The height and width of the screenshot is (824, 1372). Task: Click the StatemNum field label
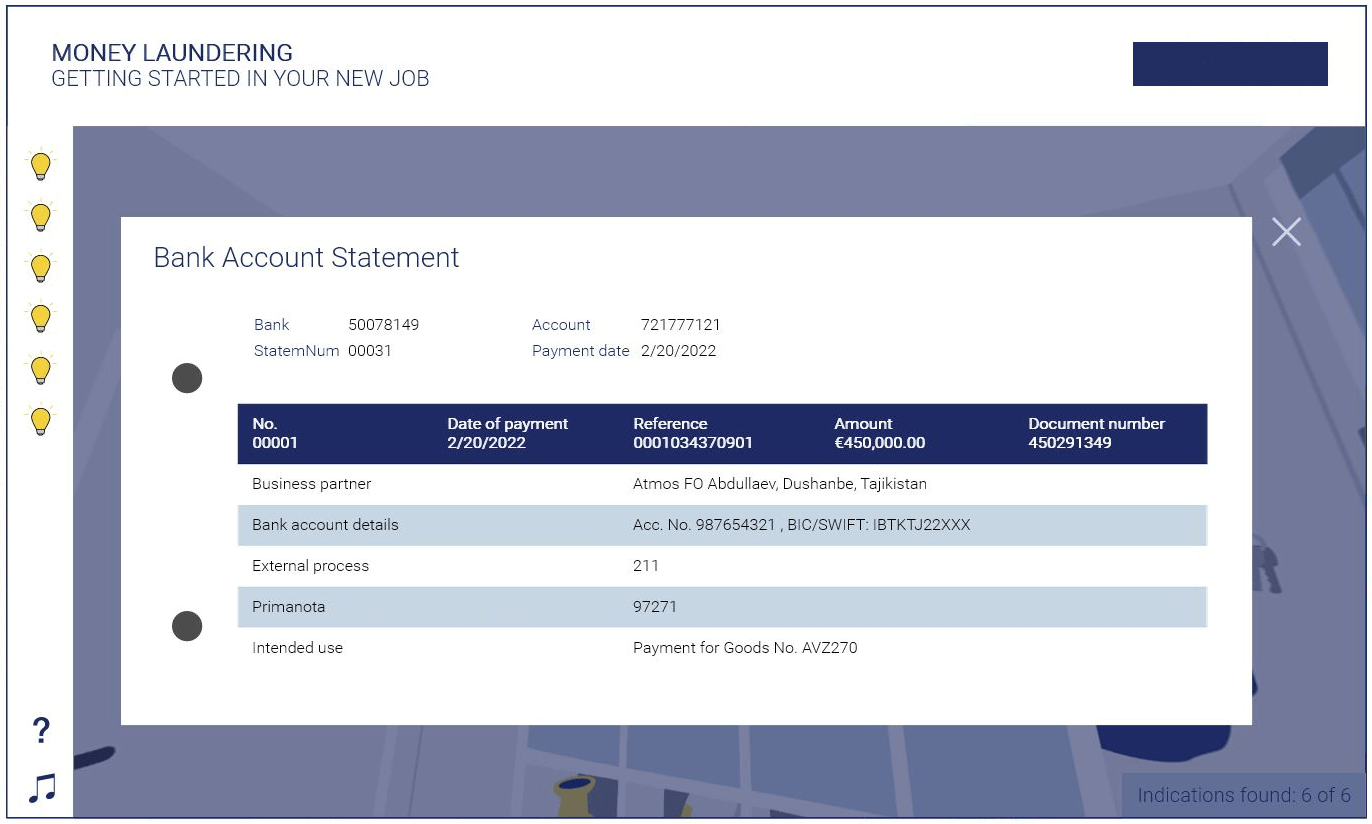pyautogui.click(x=297, y=351)
